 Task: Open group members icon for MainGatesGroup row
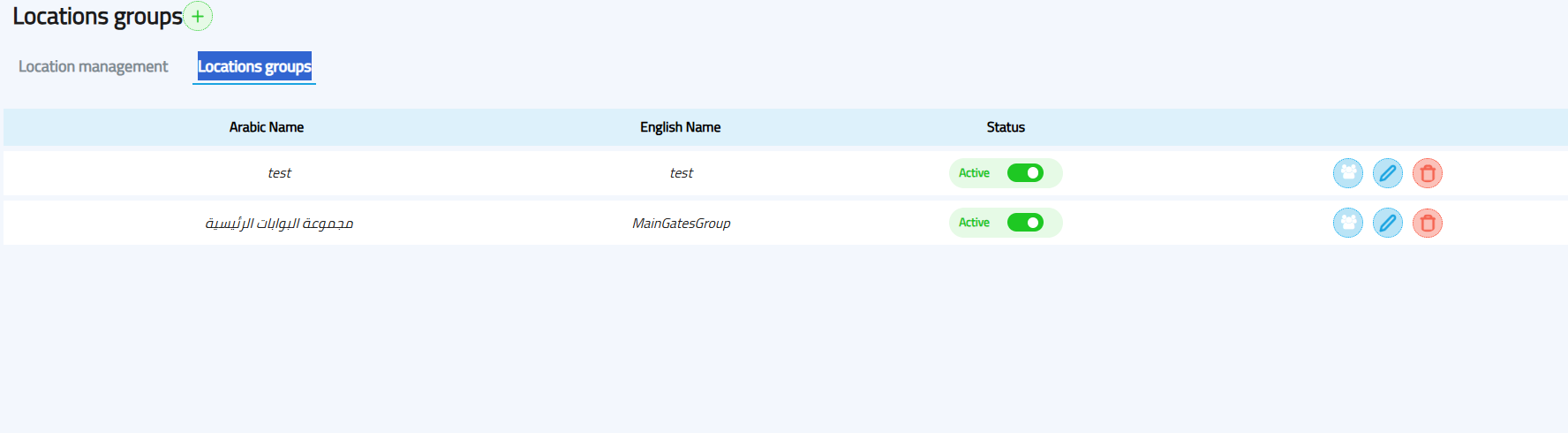point(1347,223)
